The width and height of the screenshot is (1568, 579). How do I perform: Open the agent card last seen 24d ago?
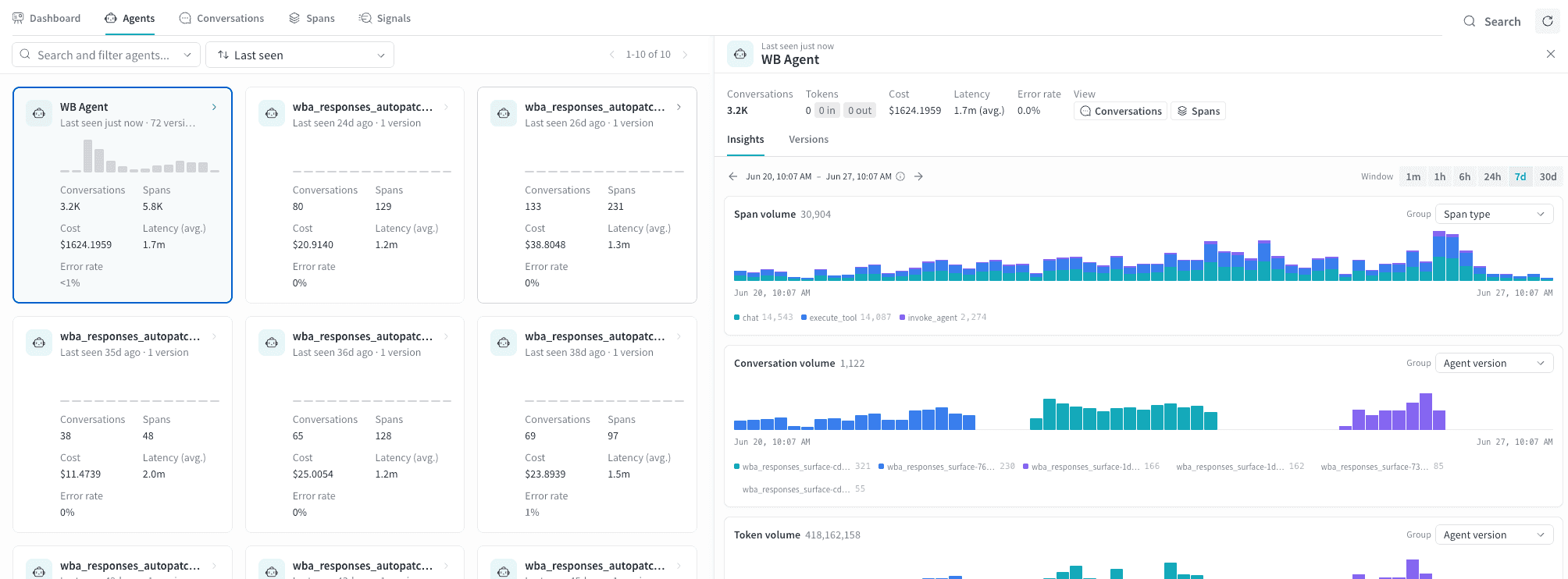click(x=355, y=194)
